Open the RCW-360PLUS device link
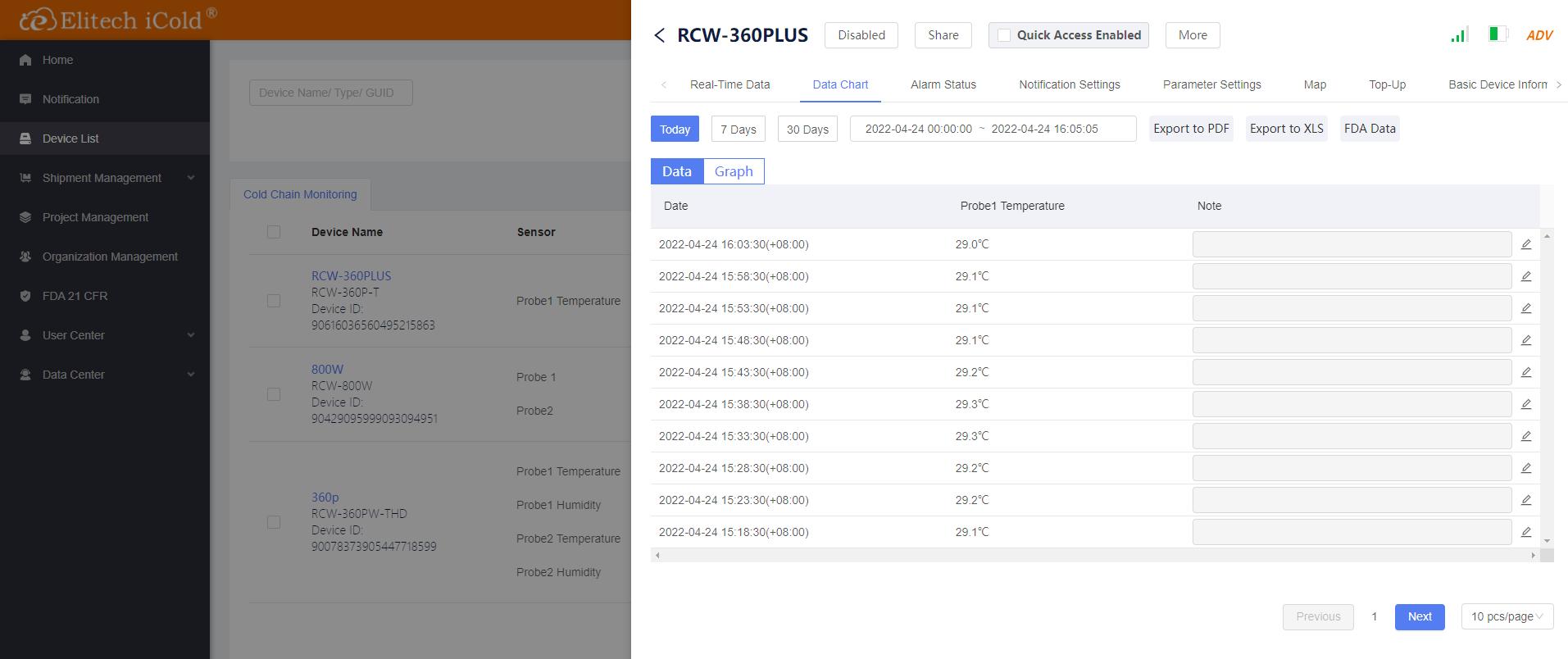 (x=351, y=276)
